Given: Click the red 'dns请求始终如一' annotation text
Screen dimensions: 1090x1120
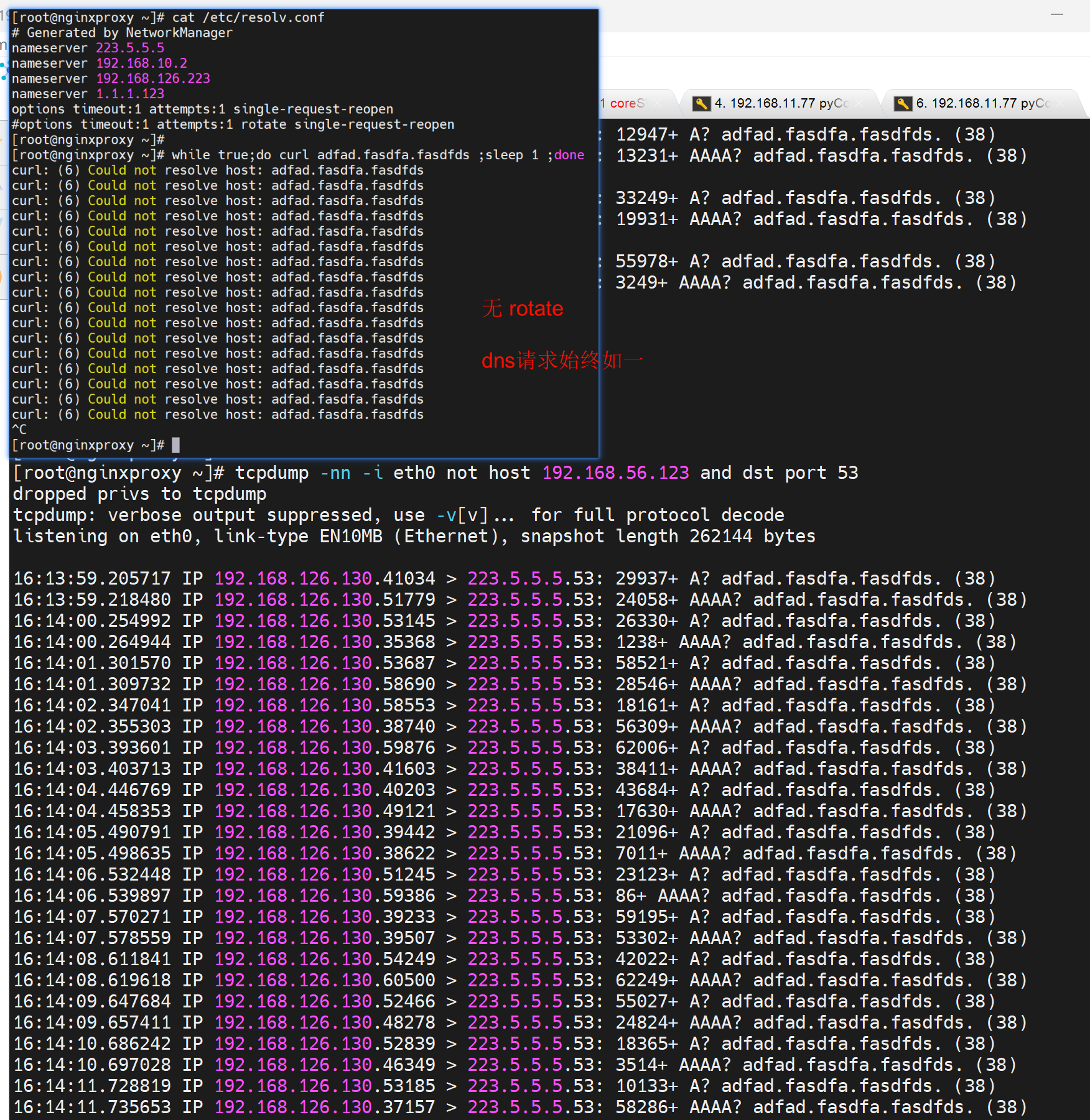Looking at the screenshot, I should click(x=561, y=360).
